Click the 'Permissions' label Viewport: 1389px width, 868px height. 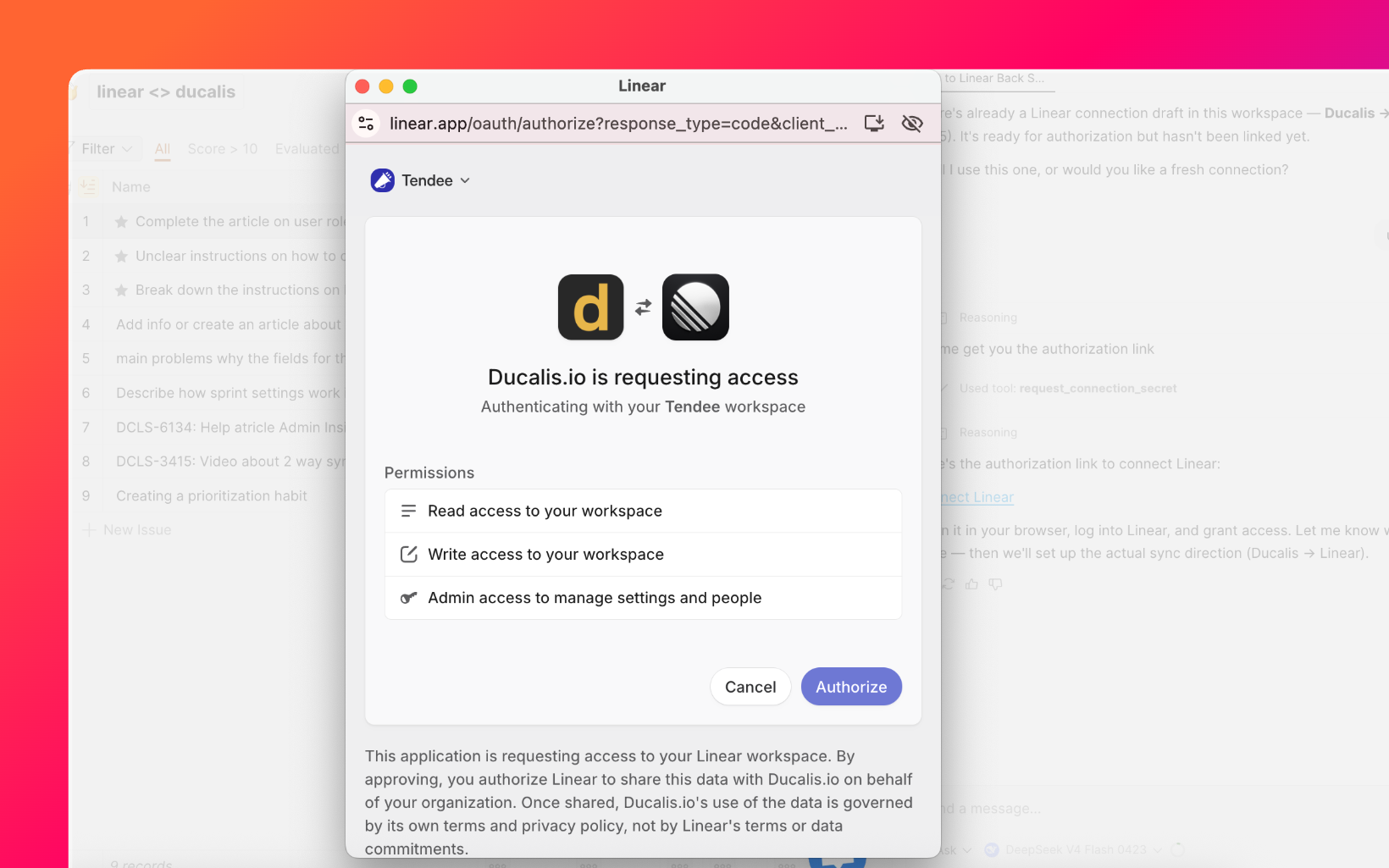(x=429, y=473)
